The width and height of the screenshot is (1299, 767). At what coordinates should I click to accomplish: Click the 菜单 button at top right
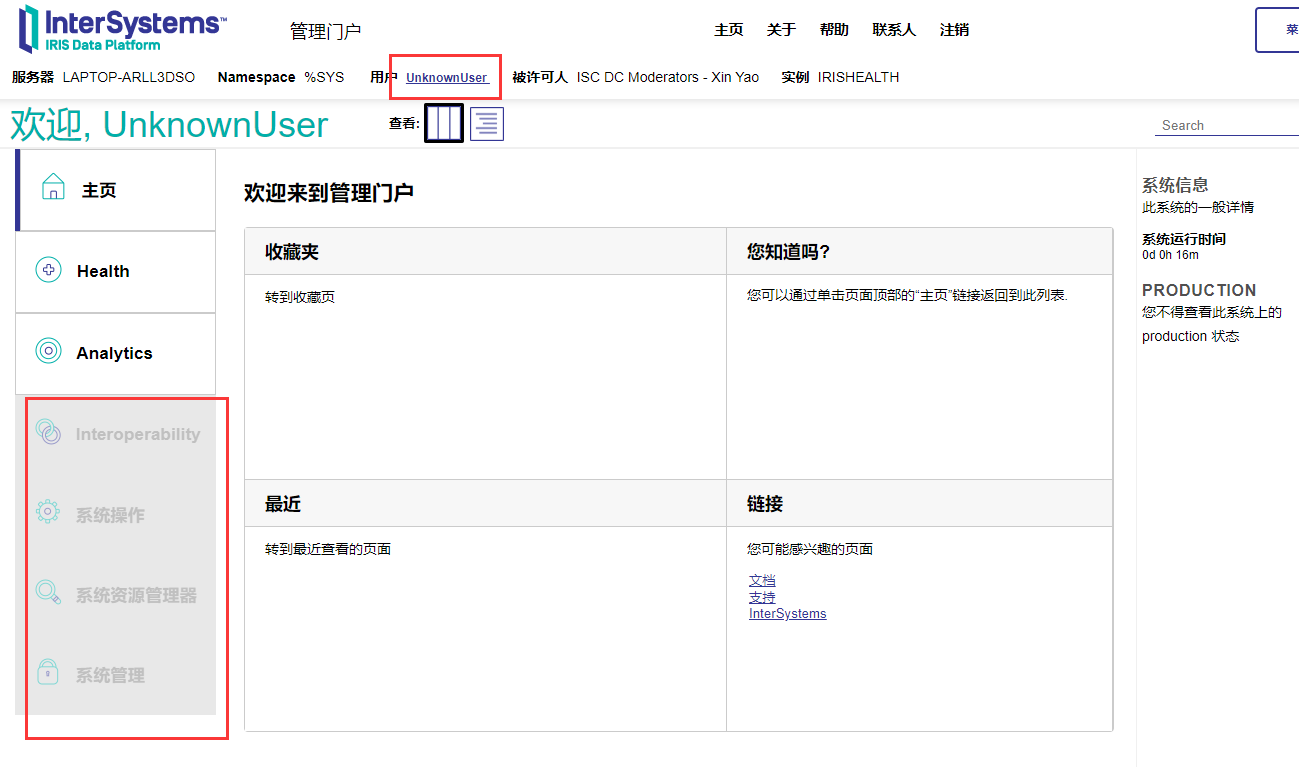(1278, 30)
